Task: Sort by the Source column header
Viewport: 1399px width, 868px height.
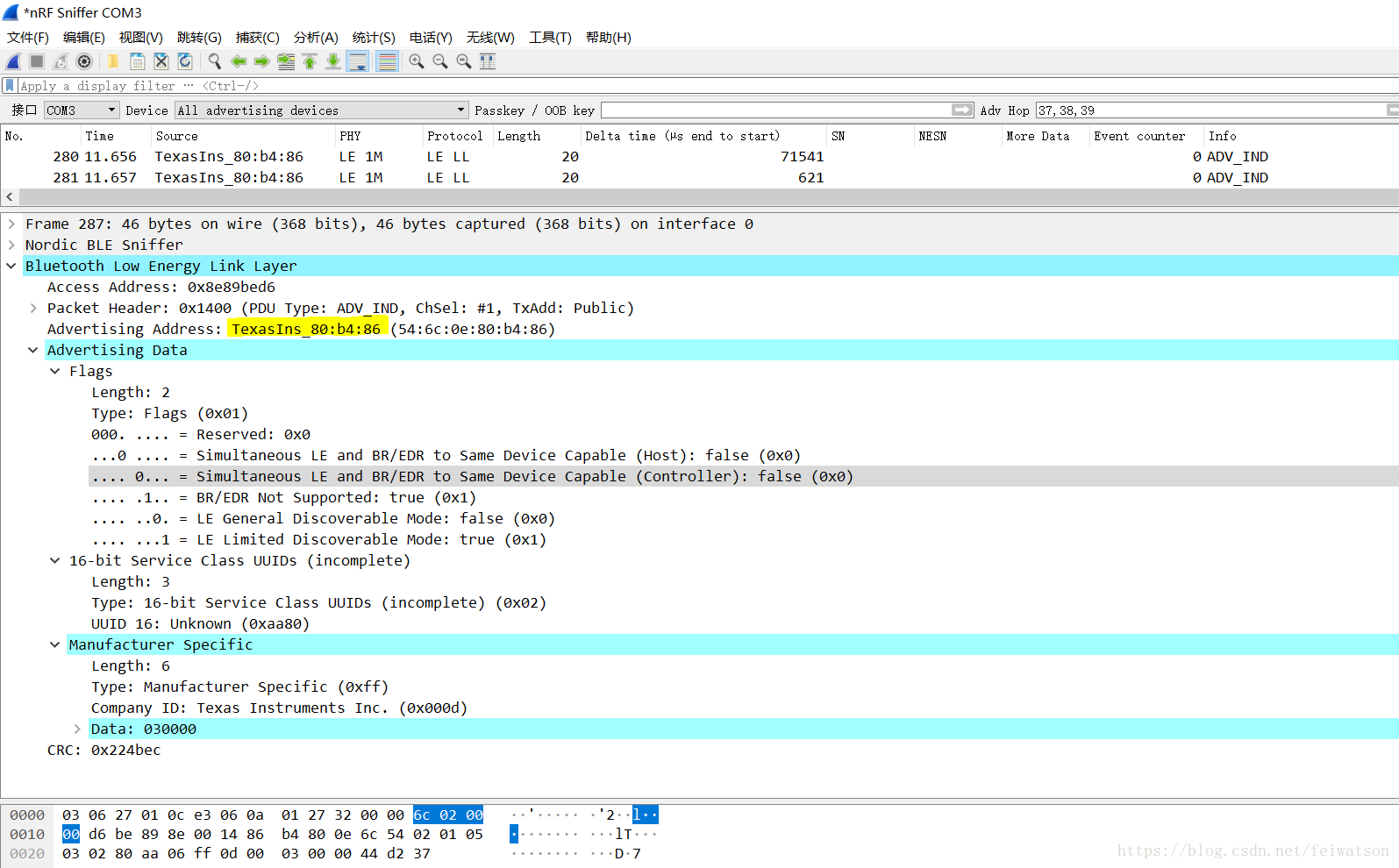Action: (x=243, y=136)
